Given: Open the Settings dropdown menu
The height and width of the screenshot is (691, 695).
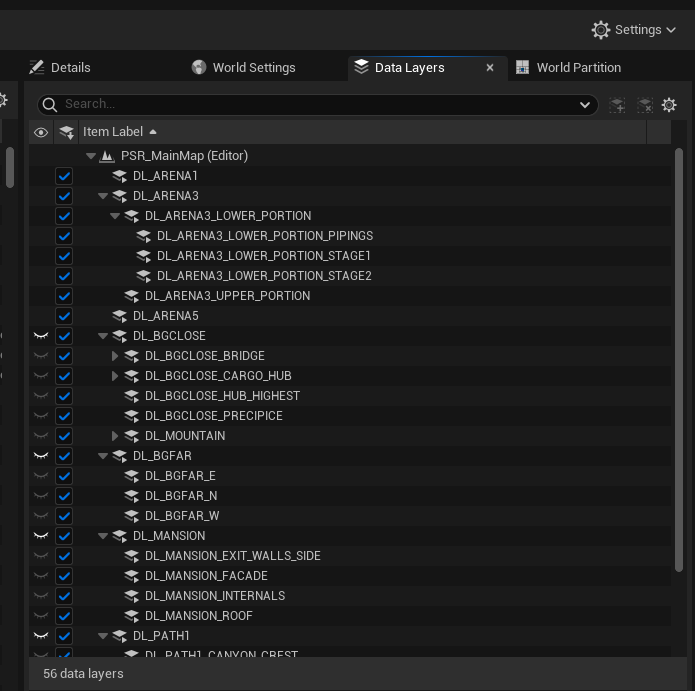Looking at the screenshot, I should click(633, 30).
